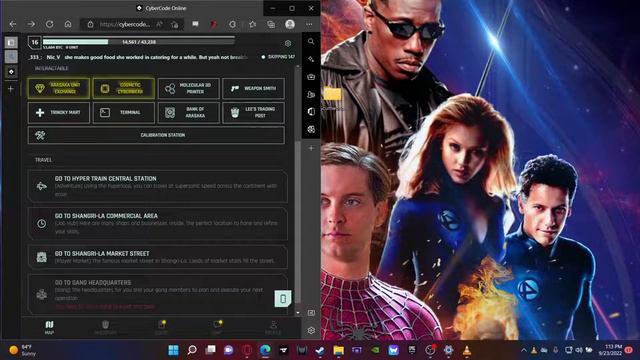Open the taskbar clock and date
Image resolution: width=640 pixels, height=360 pixels.
coord(611,350)
